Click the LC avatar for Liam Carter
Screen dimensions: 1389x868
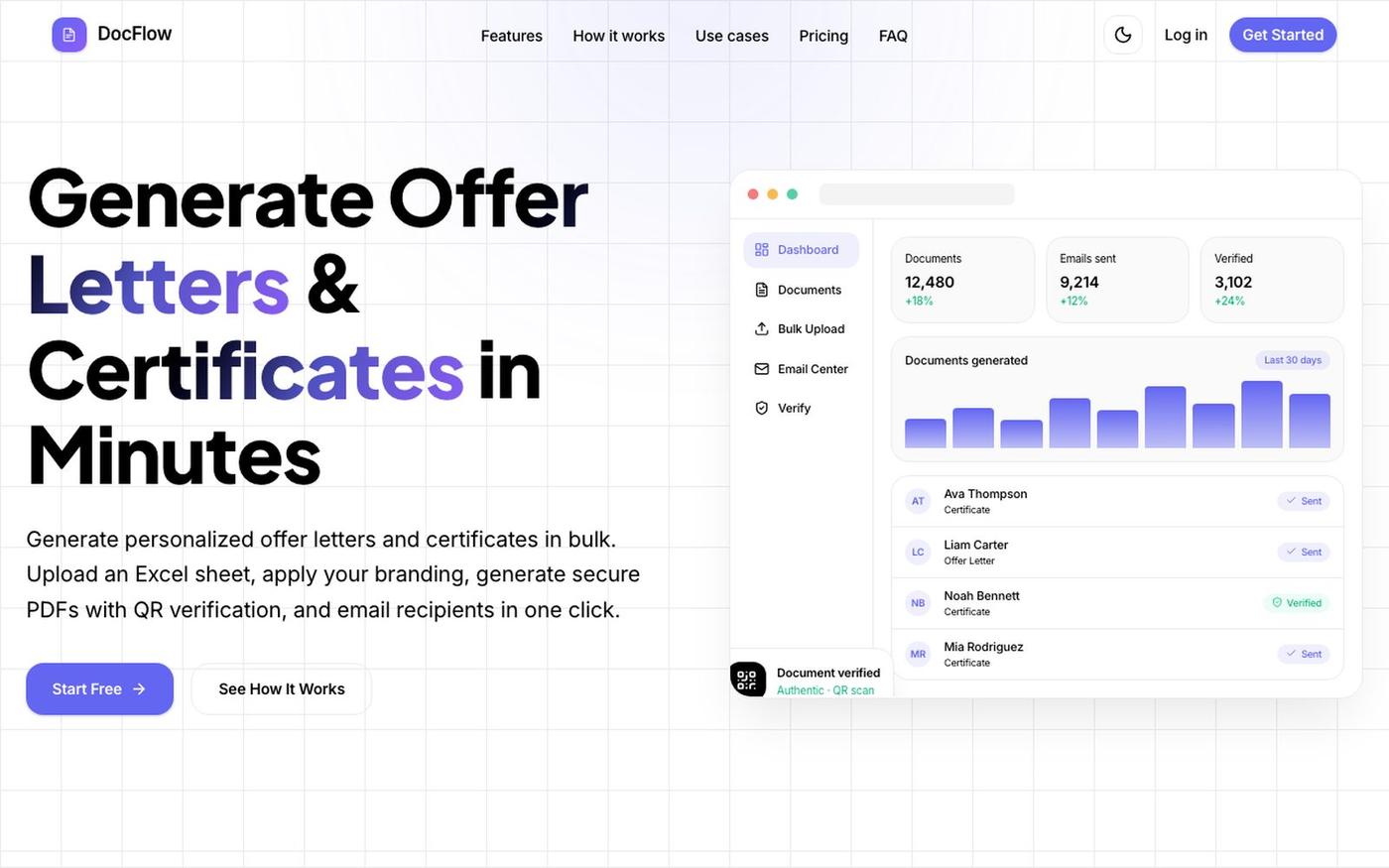918,552
